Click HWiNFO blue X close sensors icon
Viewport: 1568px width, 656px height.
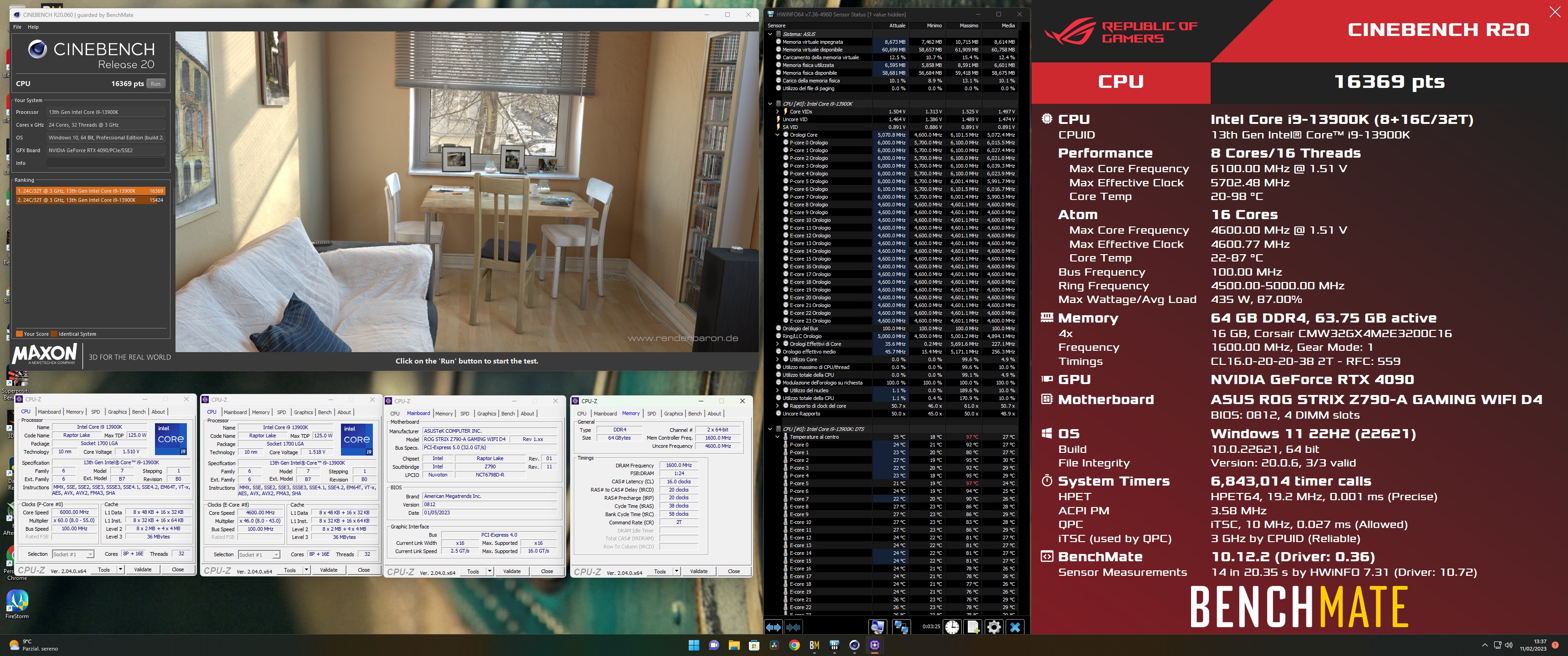pos(1015,626)
